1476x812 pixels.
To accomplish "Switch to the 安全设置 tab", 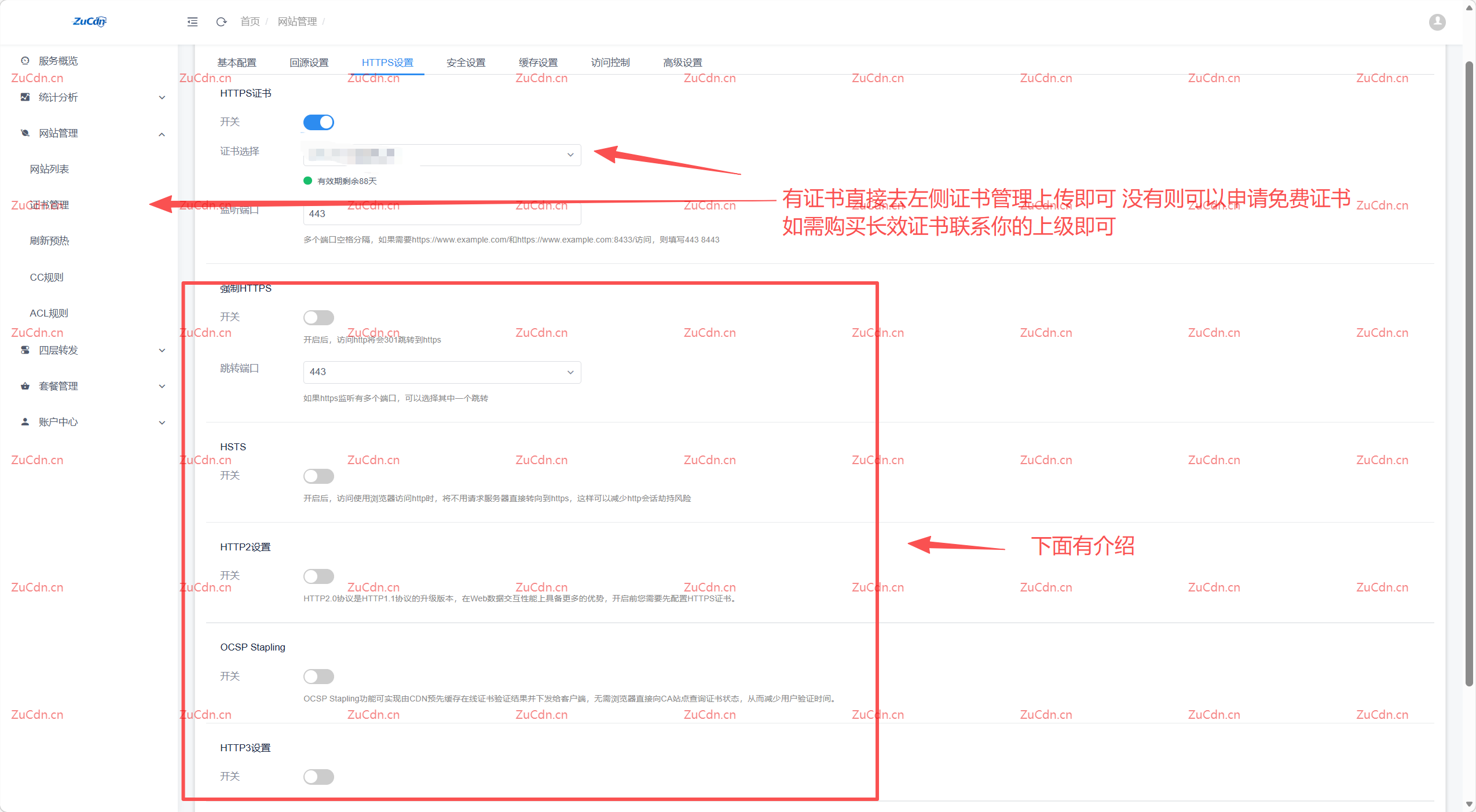I will pos(465,62).
